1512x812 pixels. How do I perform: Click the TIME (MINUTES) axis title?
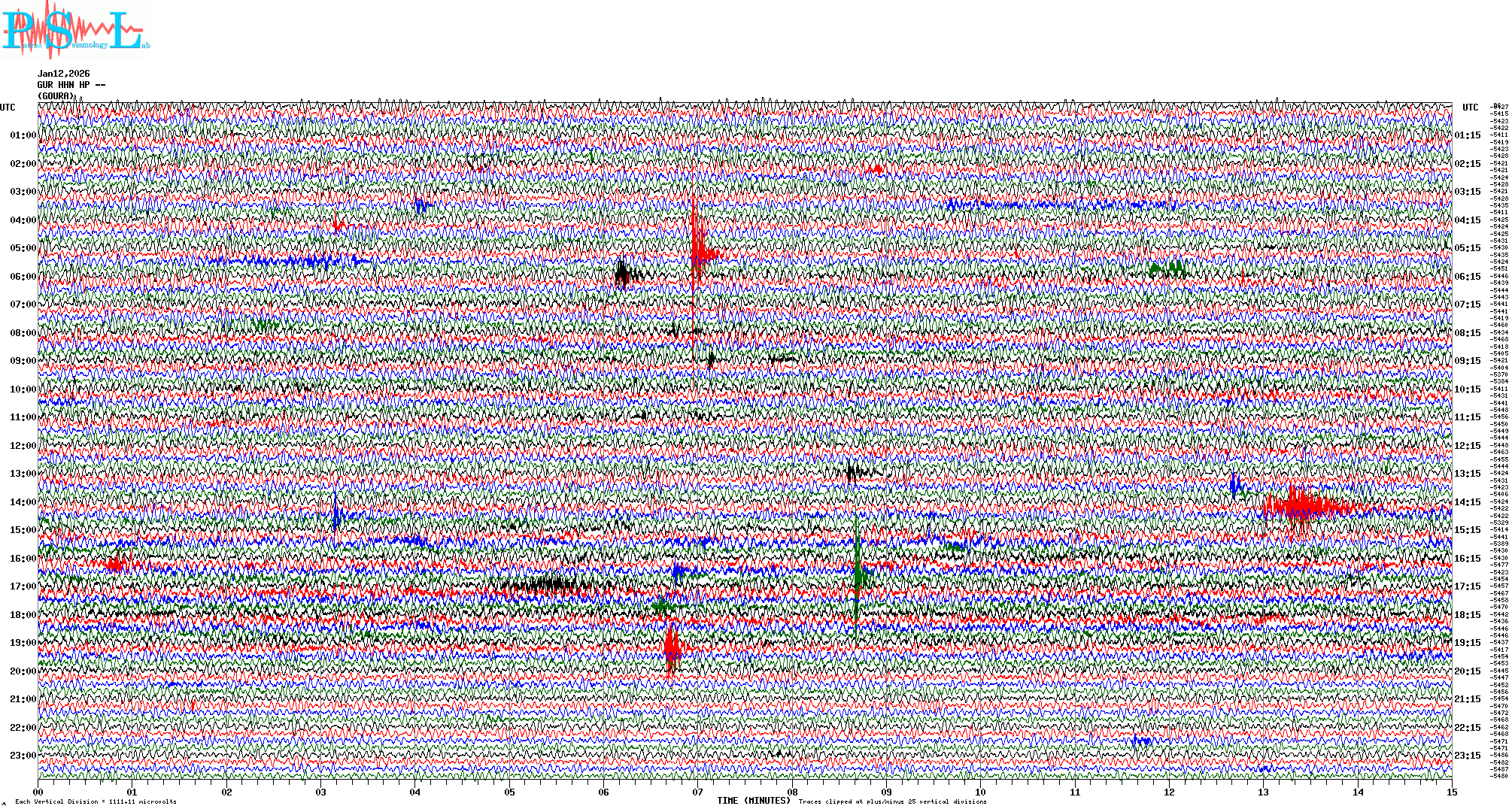click(754, 801)
